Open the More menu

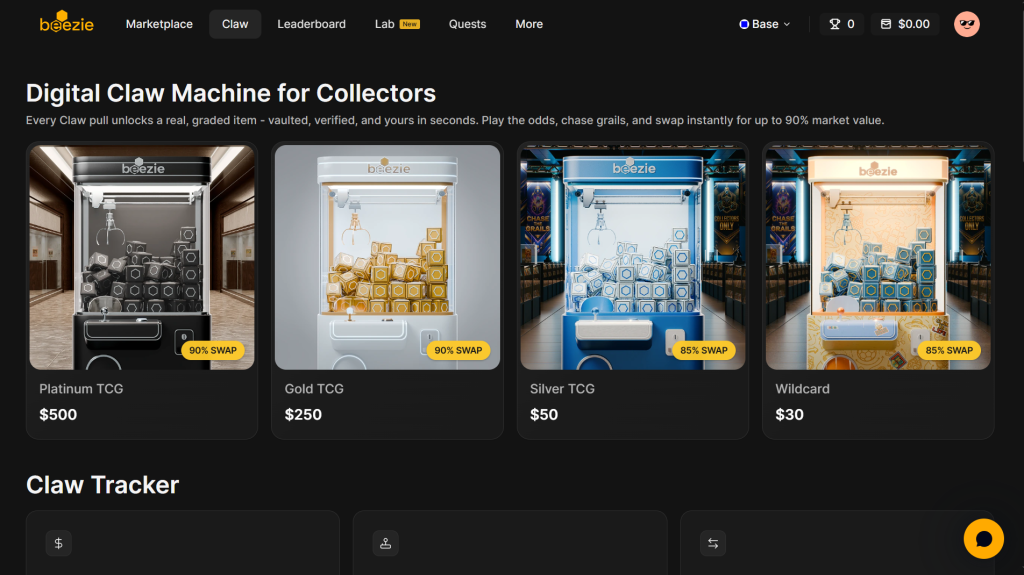tap(529, 24)
